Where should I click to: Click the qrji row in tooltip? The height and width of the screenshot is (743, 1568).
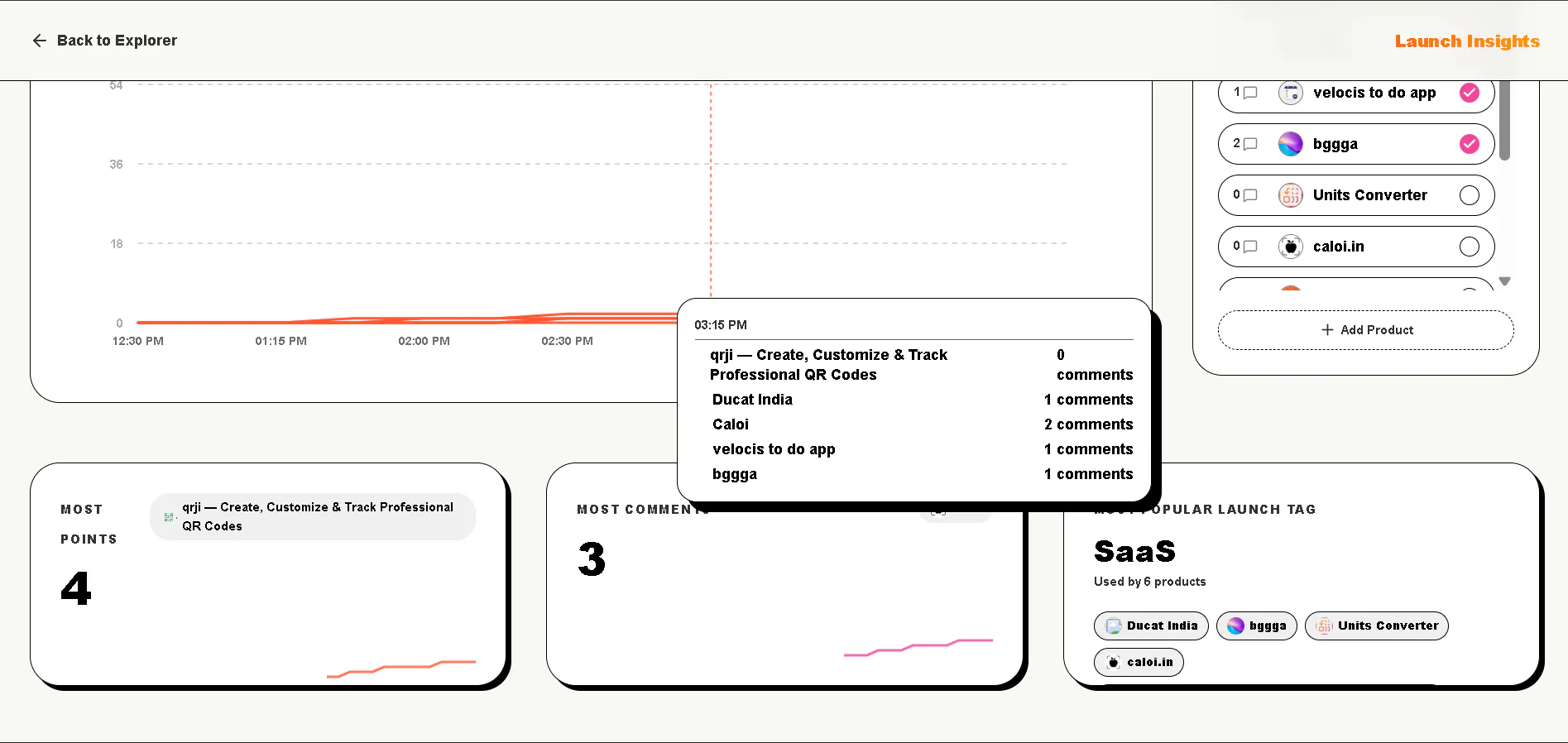click(x=922, y=365)
